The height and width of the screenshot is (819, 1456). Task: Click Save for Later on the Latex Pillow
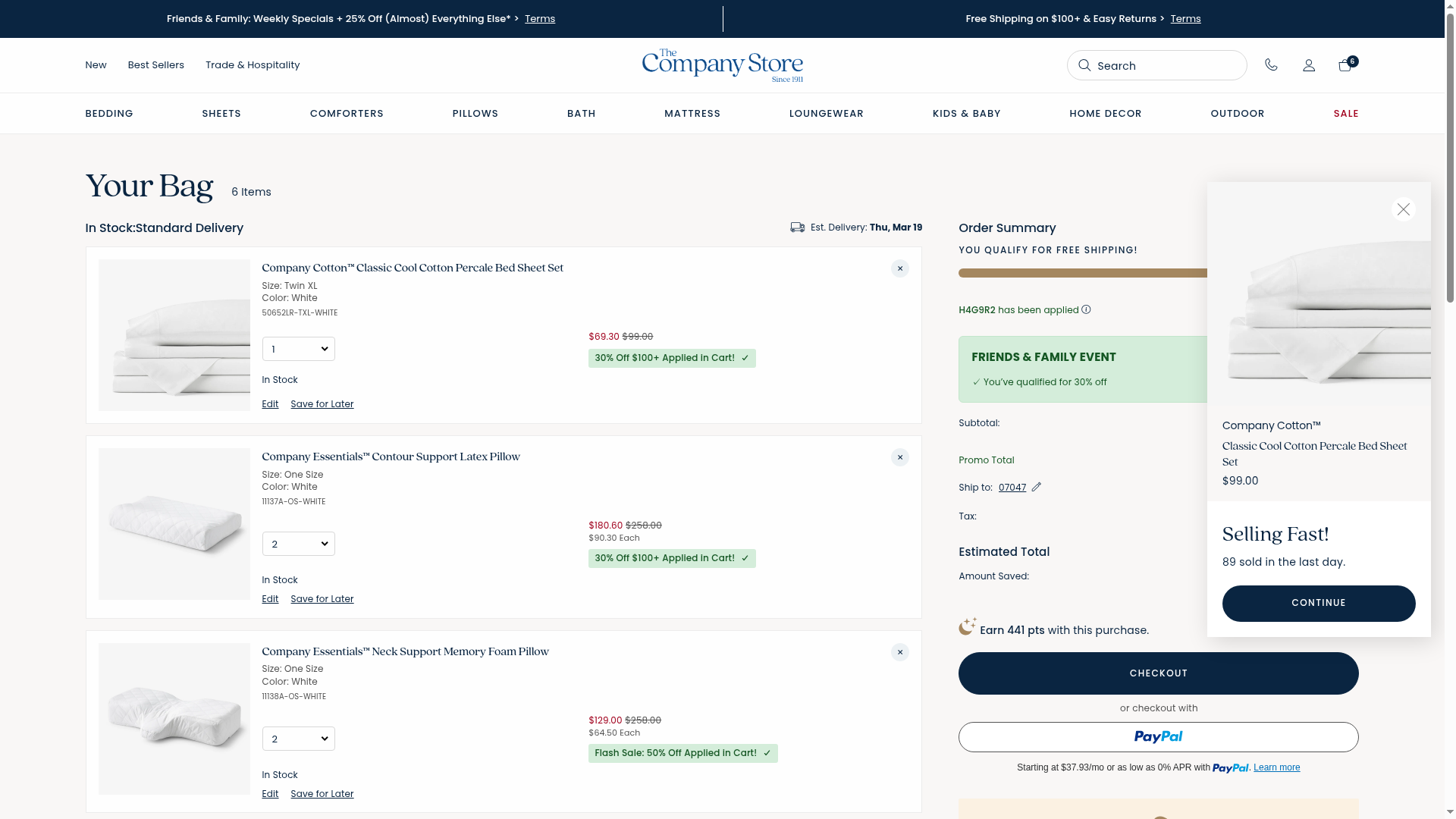(x=322, y=599)
